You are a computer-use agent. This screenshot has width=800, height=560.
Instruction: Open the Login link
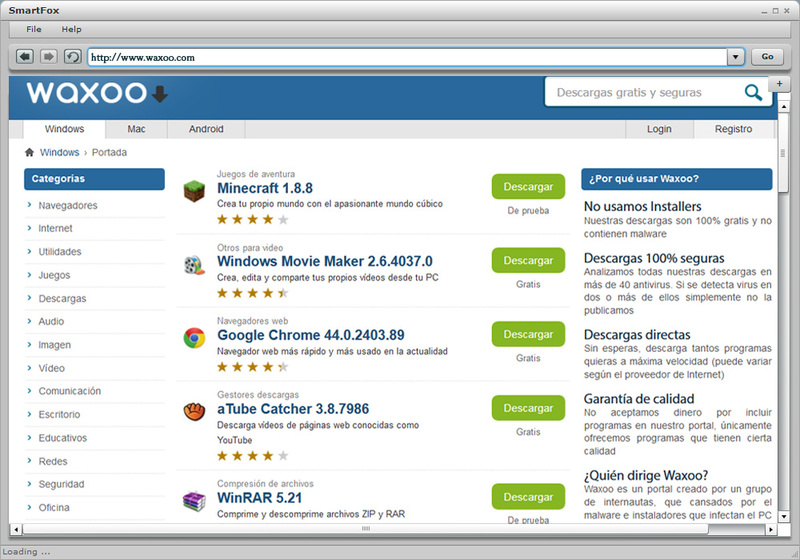(659, 129)
